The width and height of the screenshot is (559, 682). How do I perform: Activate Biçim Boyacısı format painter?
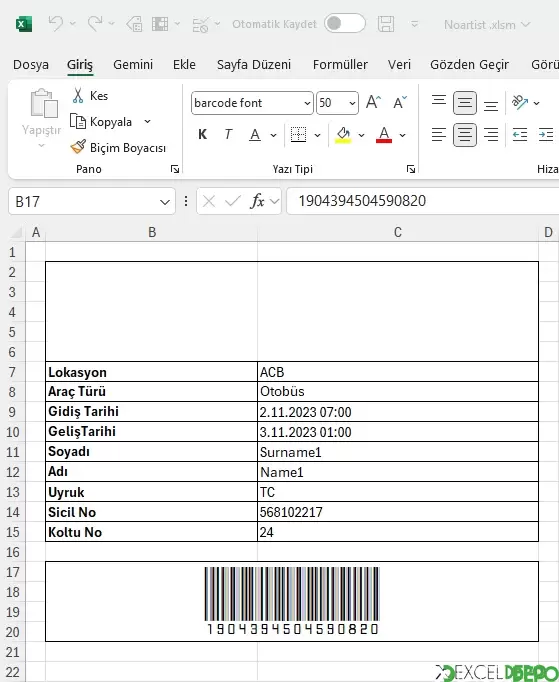(118, 147)
